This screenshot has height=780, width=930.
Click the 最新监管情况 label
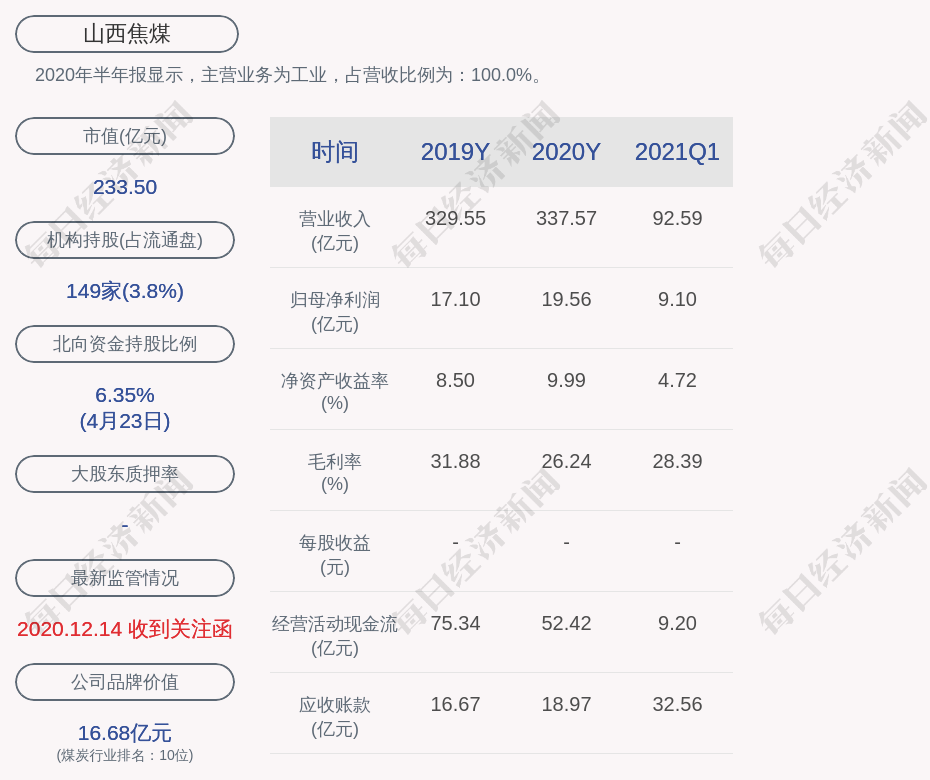click(x=125, y=578)
